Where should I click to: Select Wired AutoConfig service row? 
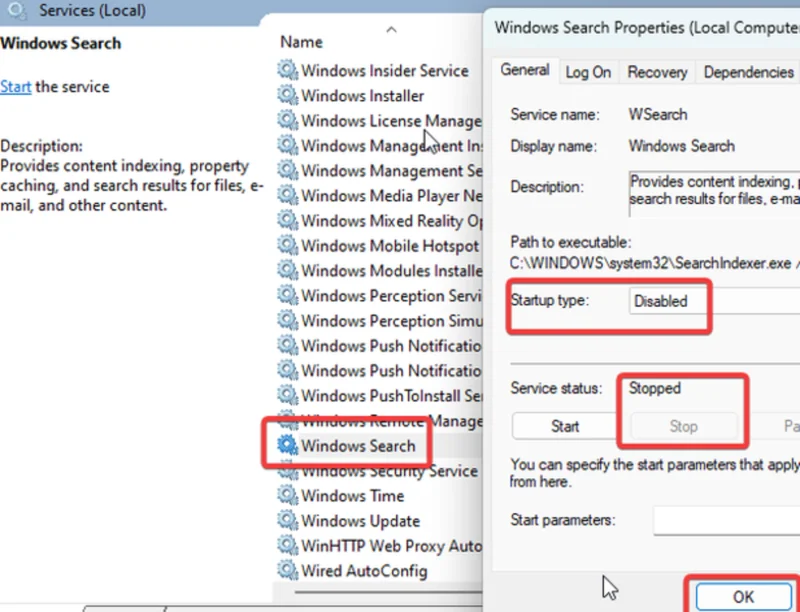pyautogui.click(x=380, y=571)
